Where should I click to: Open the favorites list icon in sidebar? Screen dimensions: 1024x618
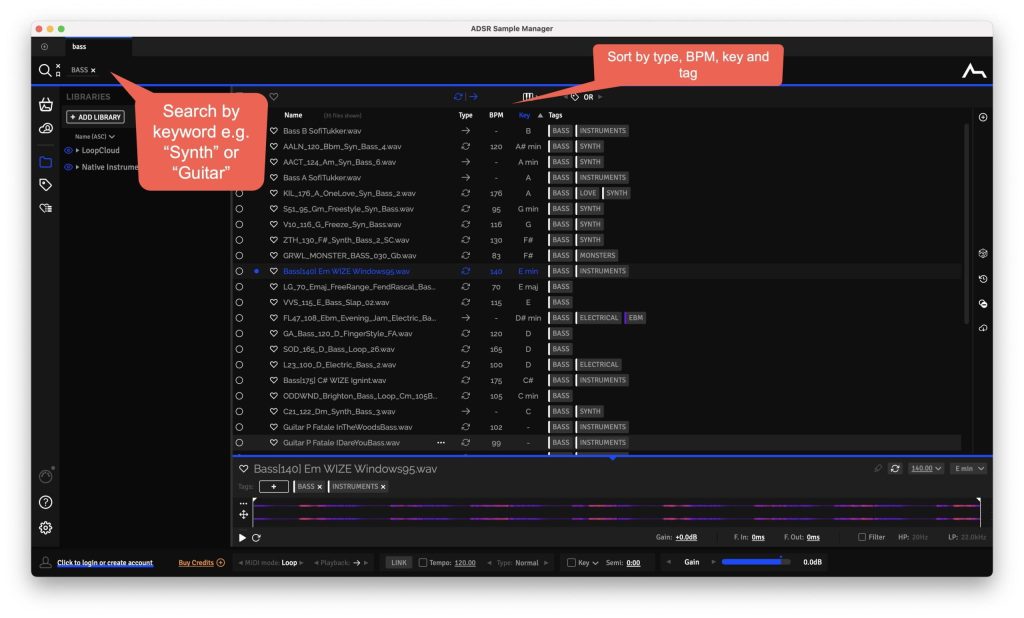coord(45,208)
